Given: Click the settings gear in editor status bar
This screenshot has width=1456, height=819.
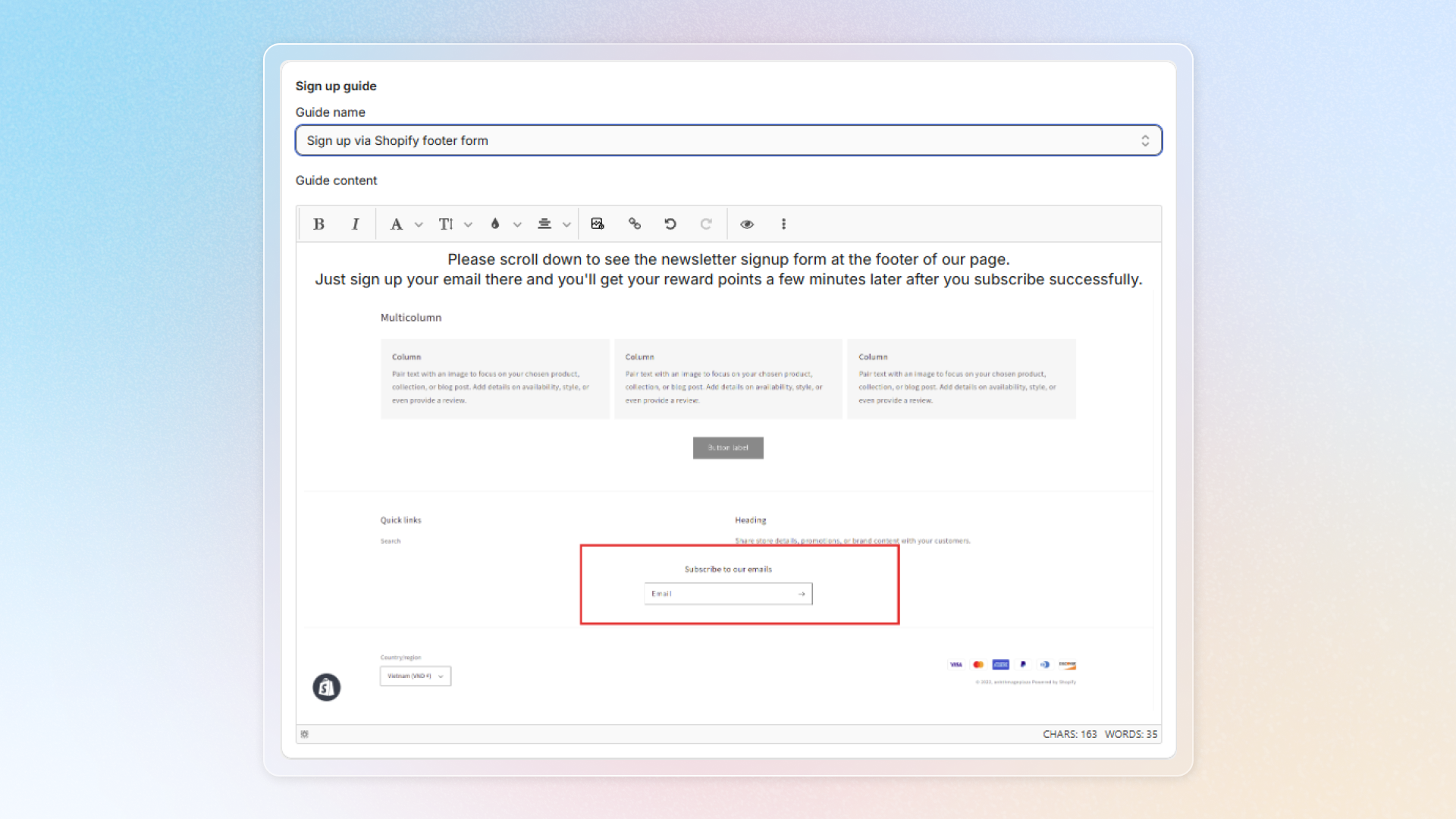Looking at the screenshot, I should (305, 734).
